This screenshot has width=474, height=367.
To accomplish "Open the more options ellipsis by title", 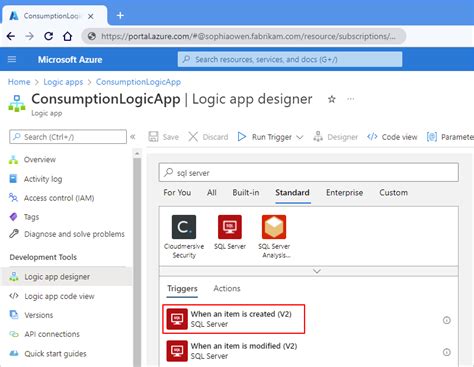I will point(351,99).
